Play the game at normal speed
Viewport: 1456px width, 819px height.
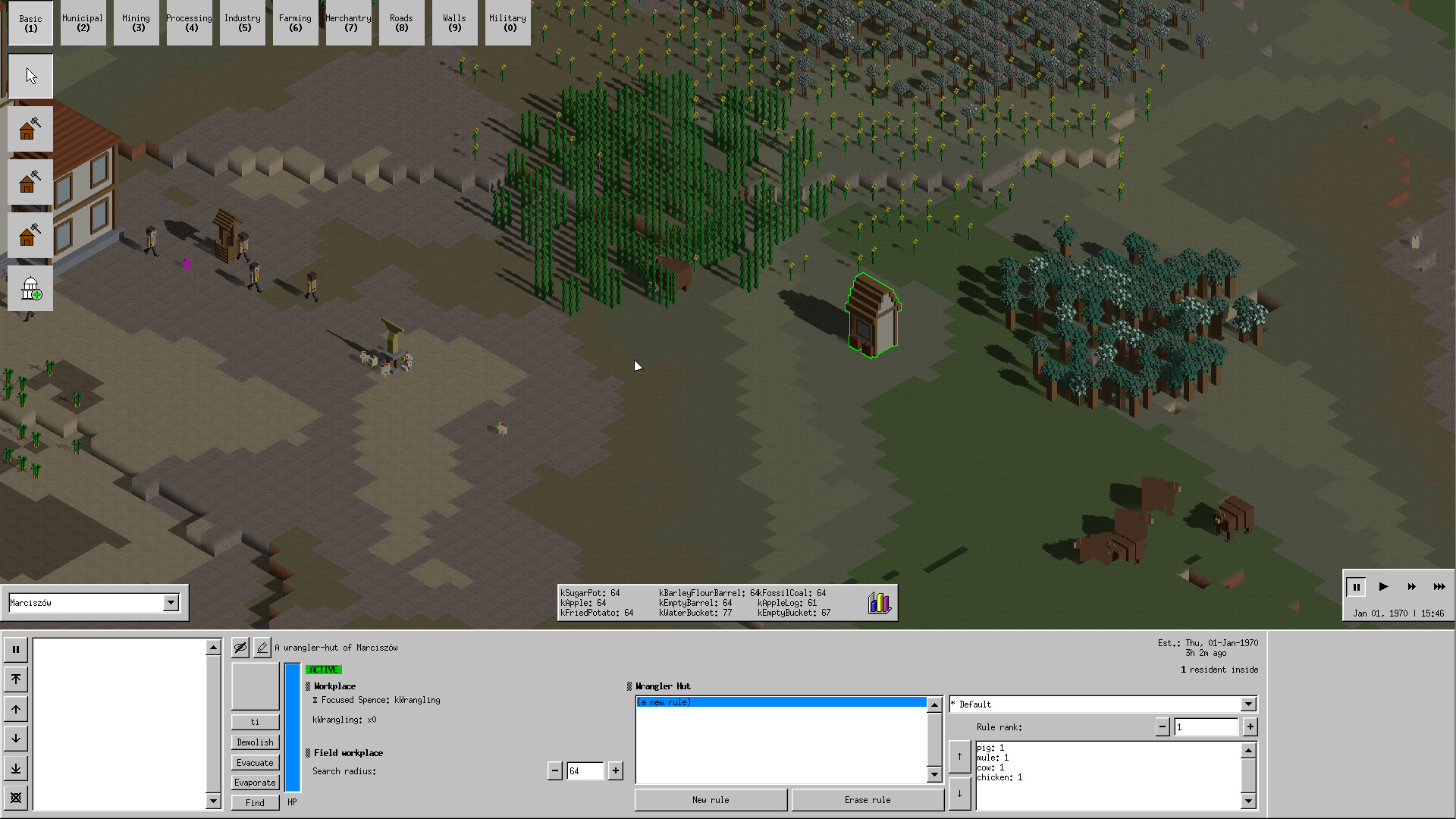tap(1383, 586)
